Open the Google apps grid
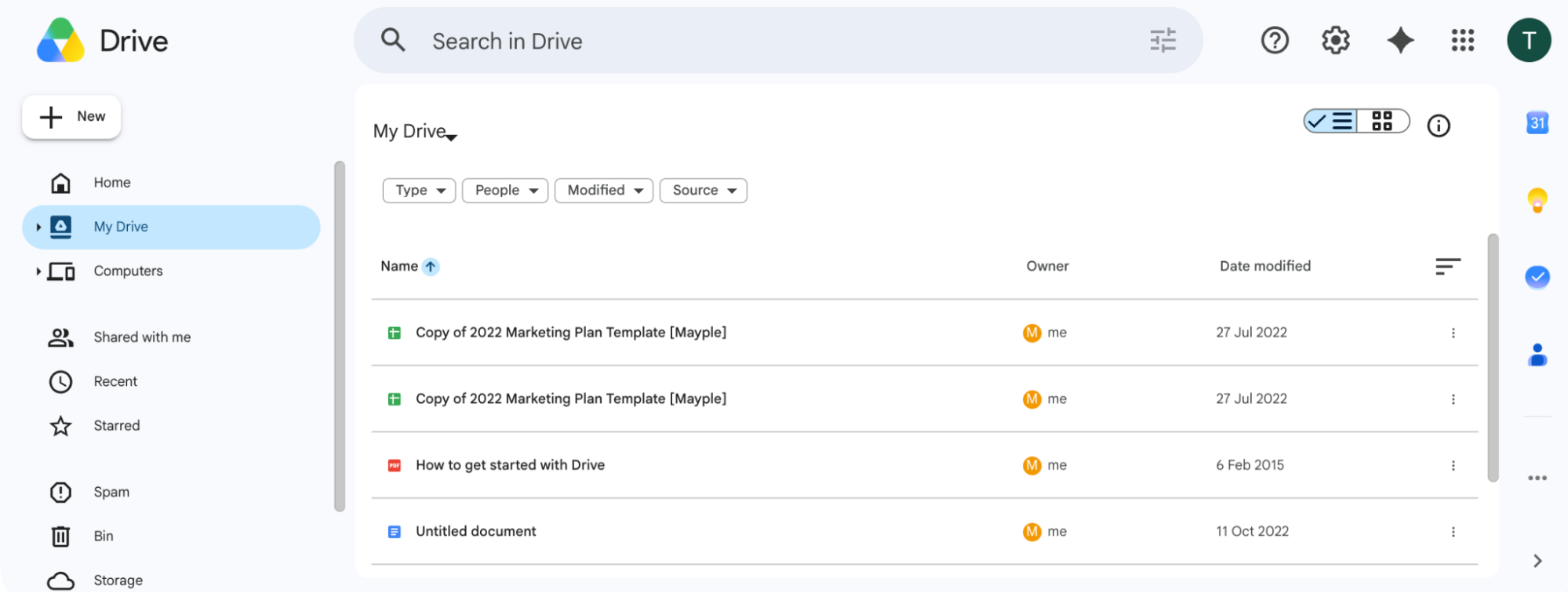This screenshot has width=1568, height=593. 1462,40
